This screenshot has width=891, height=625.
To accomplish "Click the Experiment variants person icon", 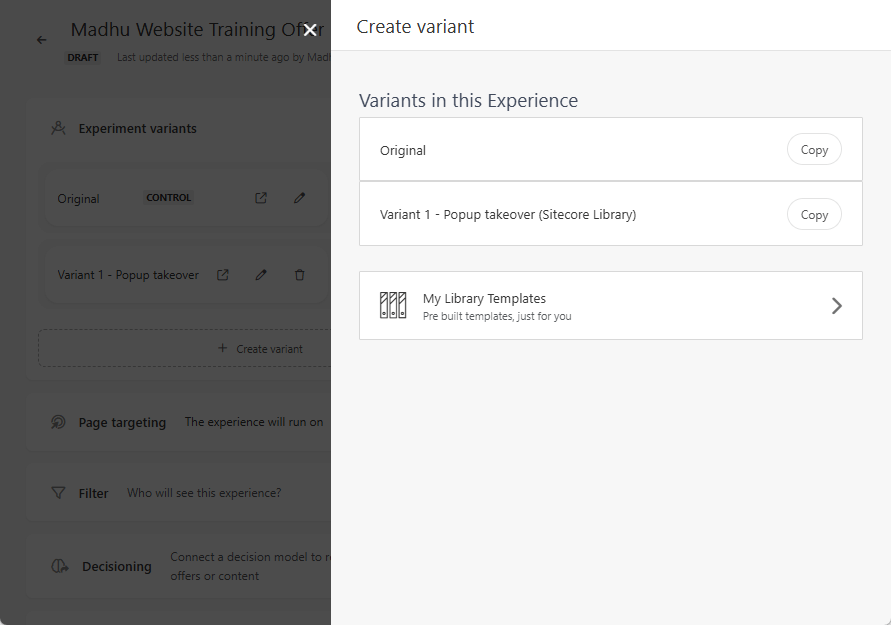I will click(58, 127).
